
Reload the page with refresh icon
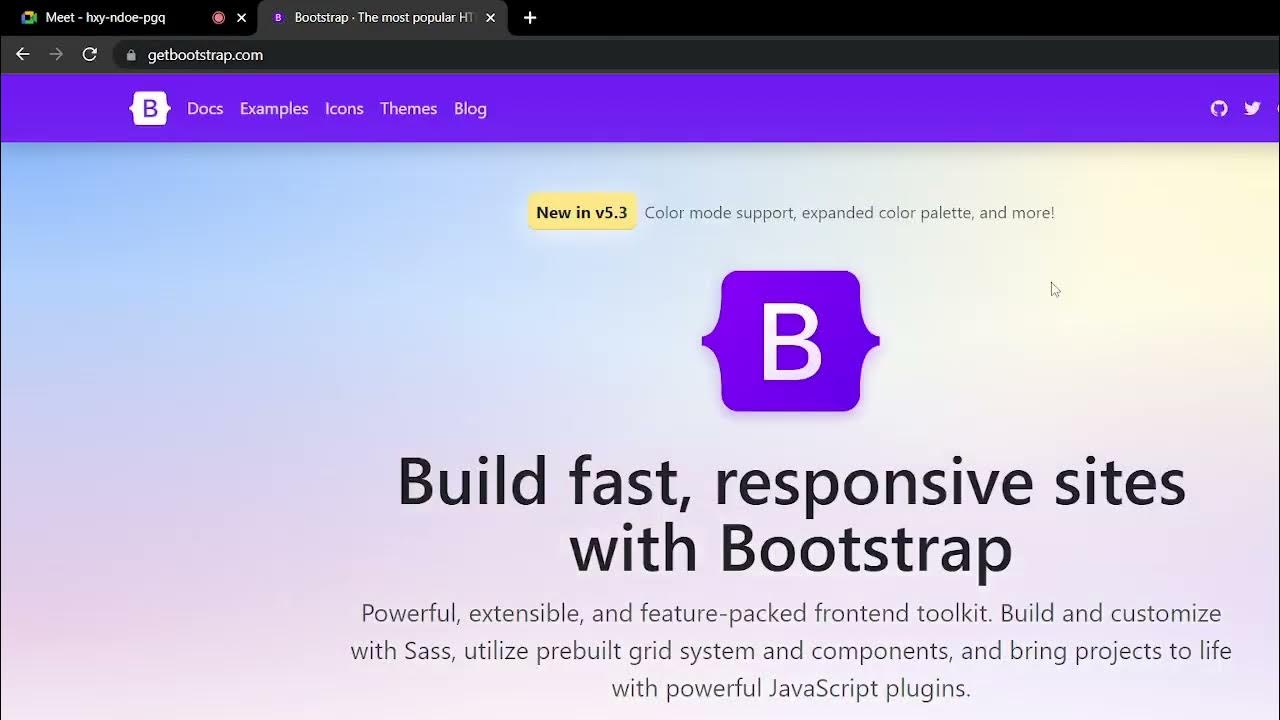pyautogui.click(x=90, y=55)
